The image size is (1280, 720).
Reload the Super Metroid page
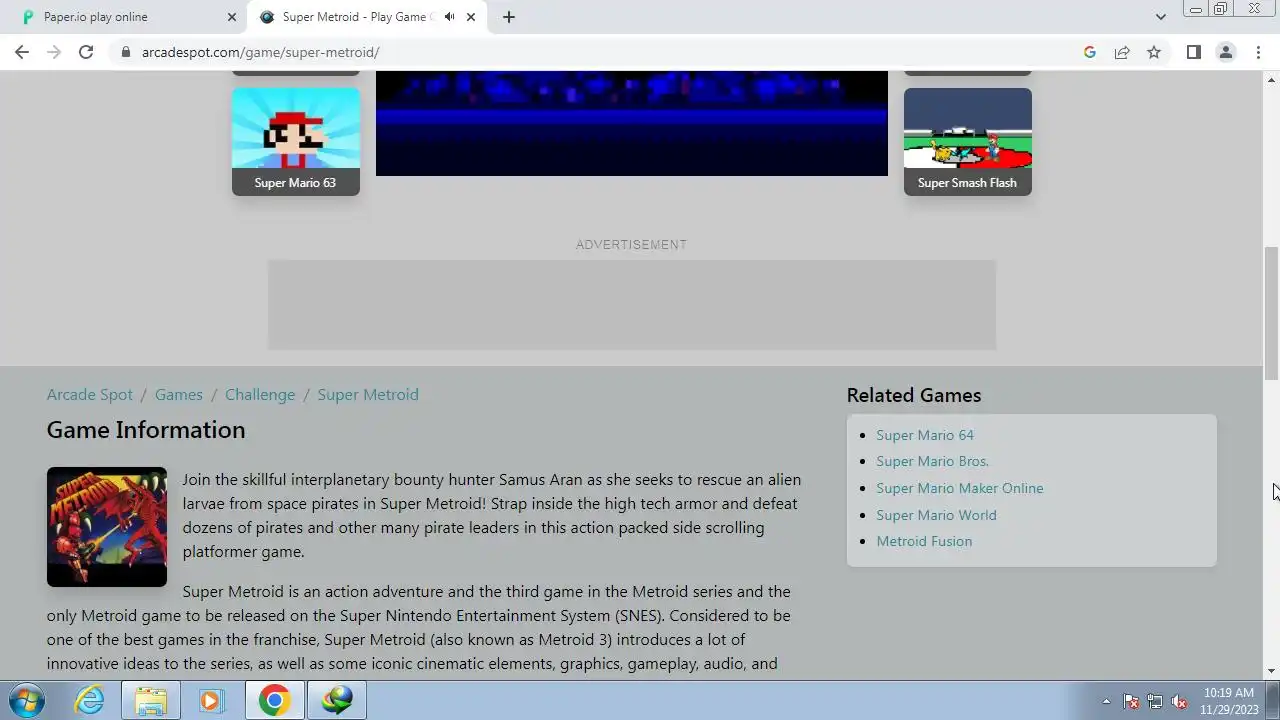(x=86, y=52)
